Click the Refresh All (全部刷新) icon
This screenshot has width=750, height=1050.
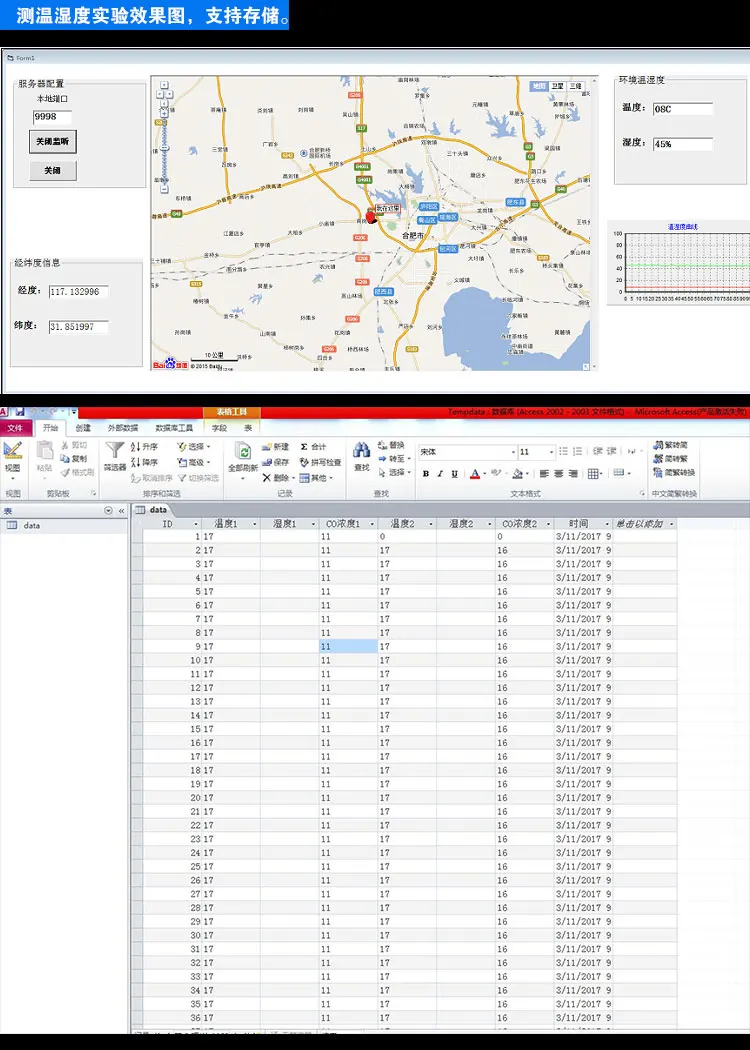[244, 451]
